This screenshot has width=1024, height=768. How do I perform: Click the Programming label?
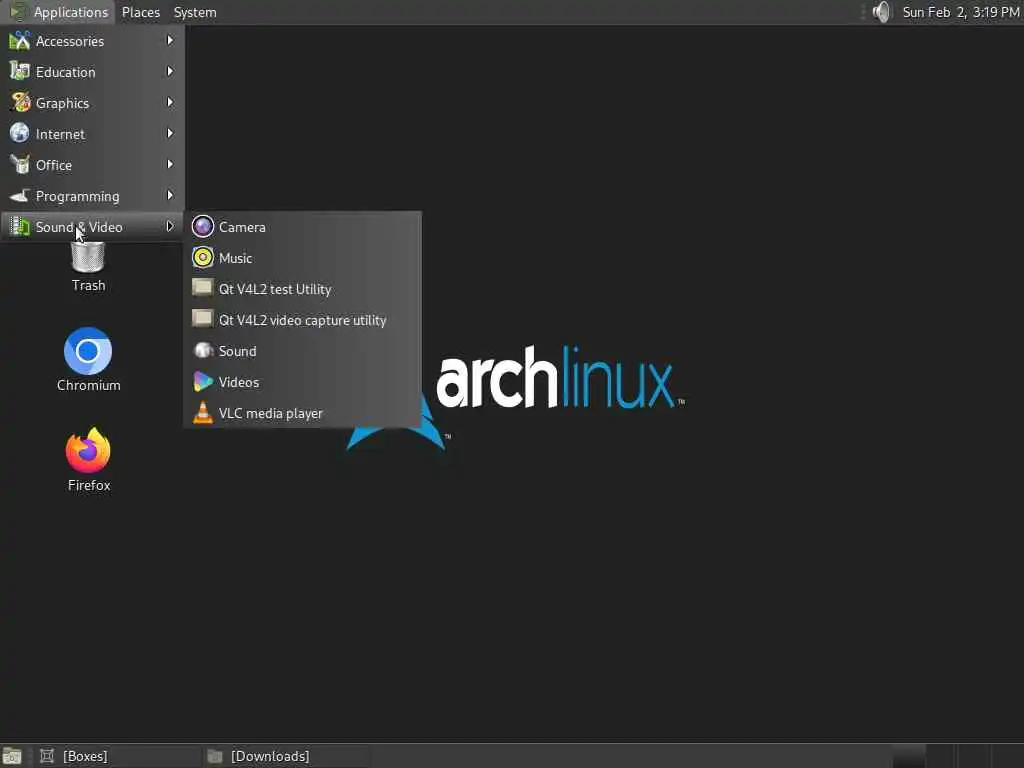point(77,196)
